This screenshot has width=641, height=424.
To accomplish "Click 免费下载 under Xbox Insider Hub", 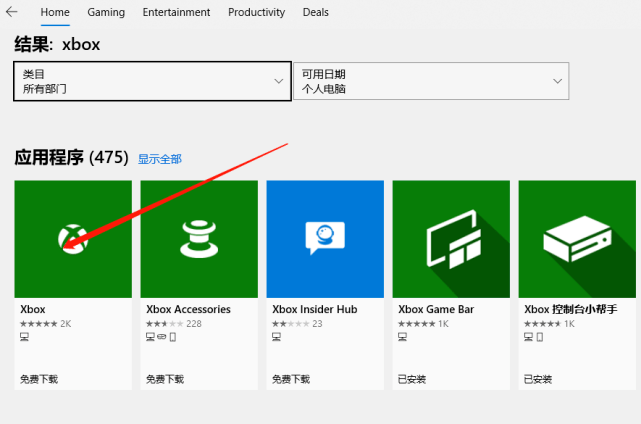I will (291, 379).
